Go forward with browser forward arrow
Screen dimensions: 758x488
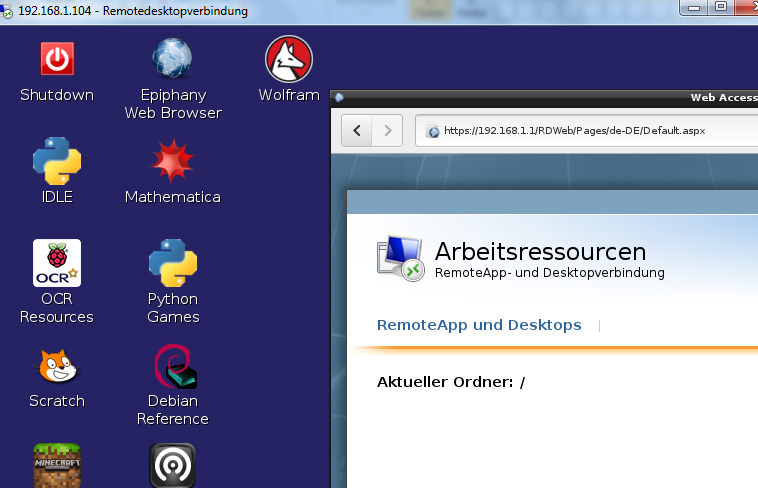tap(387, 131)
